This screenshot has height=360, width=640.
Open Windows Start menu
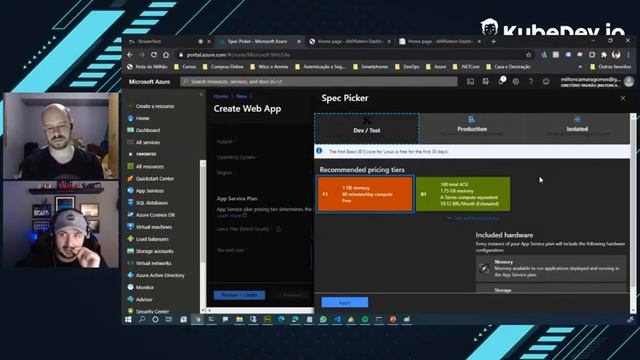[128, 320]
